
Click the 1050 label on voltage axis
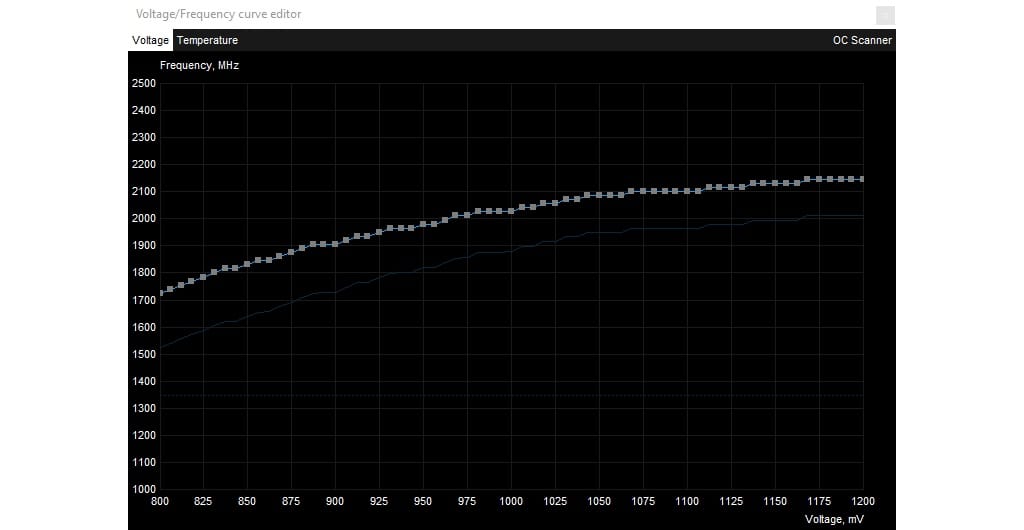599,501
